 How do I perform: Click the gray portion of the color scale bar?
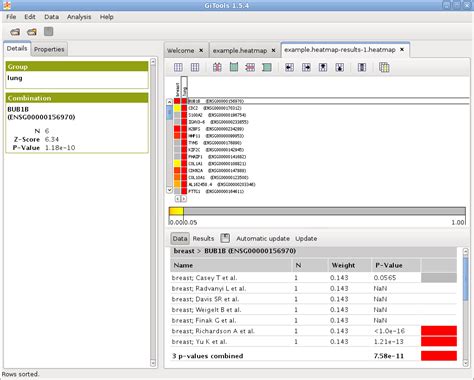pyautogui.click(x=324, y=211)
